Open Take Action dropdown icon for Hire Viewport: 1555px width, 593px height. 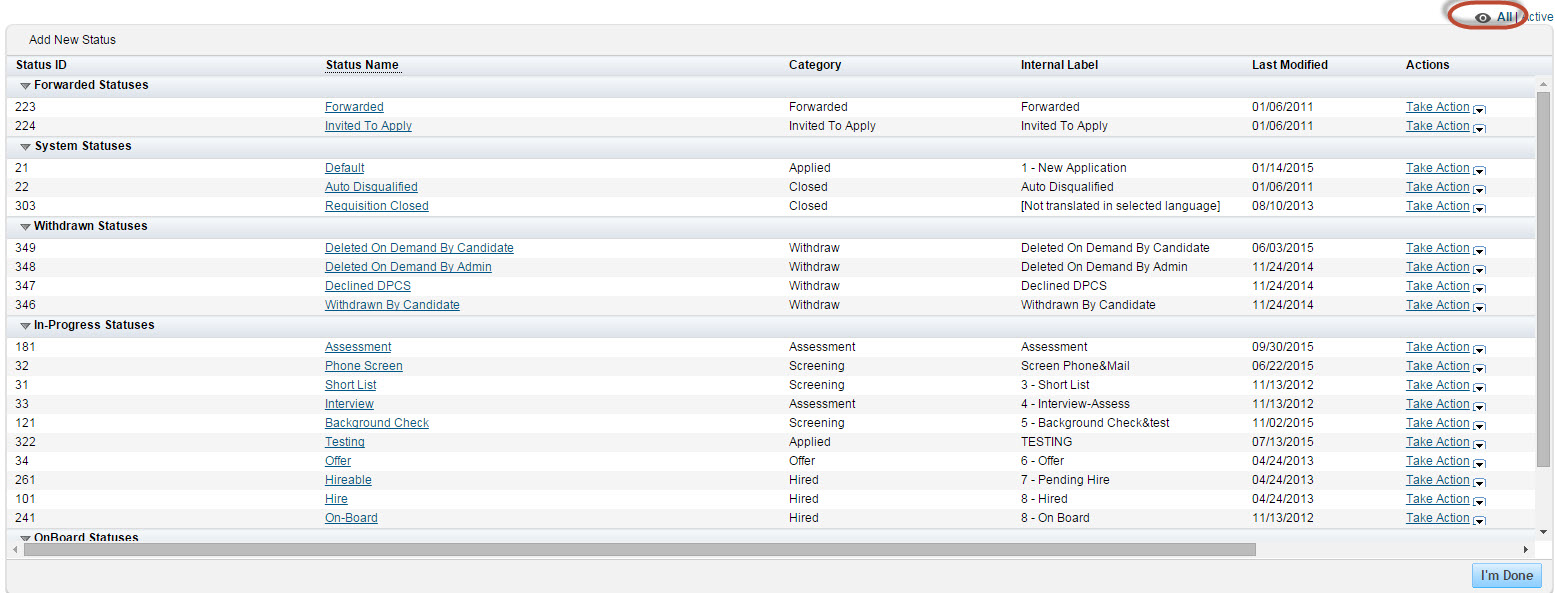(x=1479, y=501)
